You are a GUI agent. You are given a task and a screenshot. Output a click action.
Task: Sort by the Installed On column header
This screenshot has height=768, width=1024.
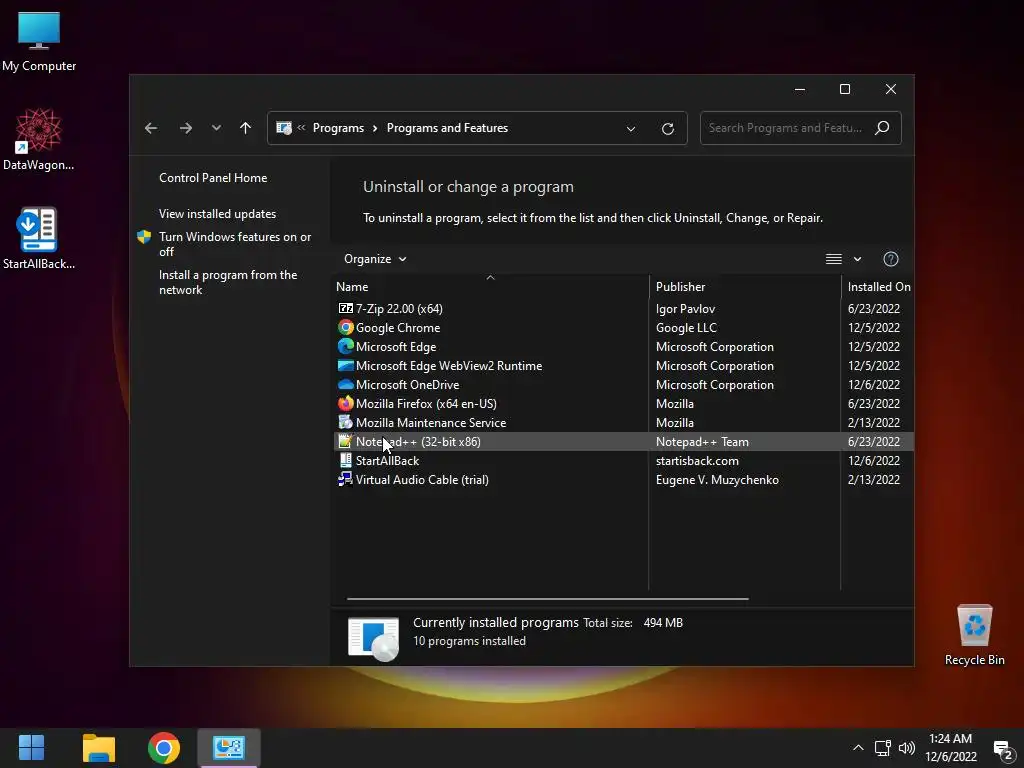[878, 286]
